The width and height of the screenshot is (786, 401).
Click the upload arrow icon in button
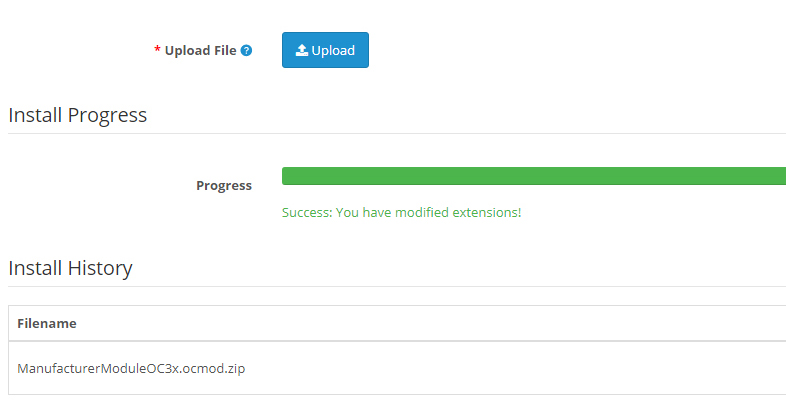(301, 50)
